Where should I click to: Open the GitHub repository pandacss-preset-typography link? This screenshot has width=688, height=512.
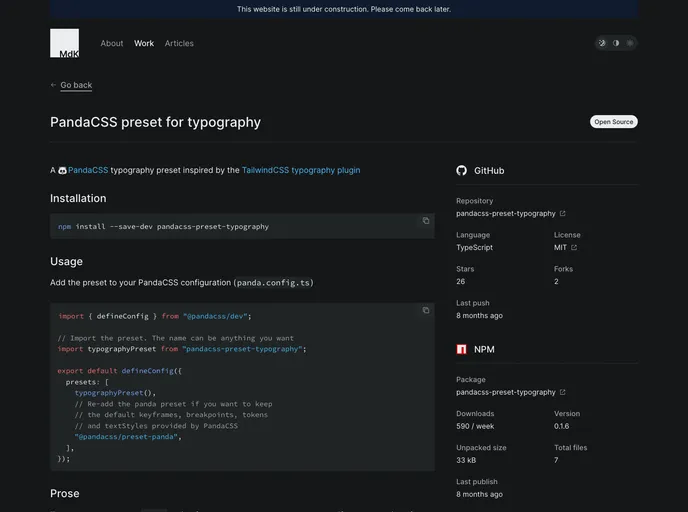(x=505, y=214)
